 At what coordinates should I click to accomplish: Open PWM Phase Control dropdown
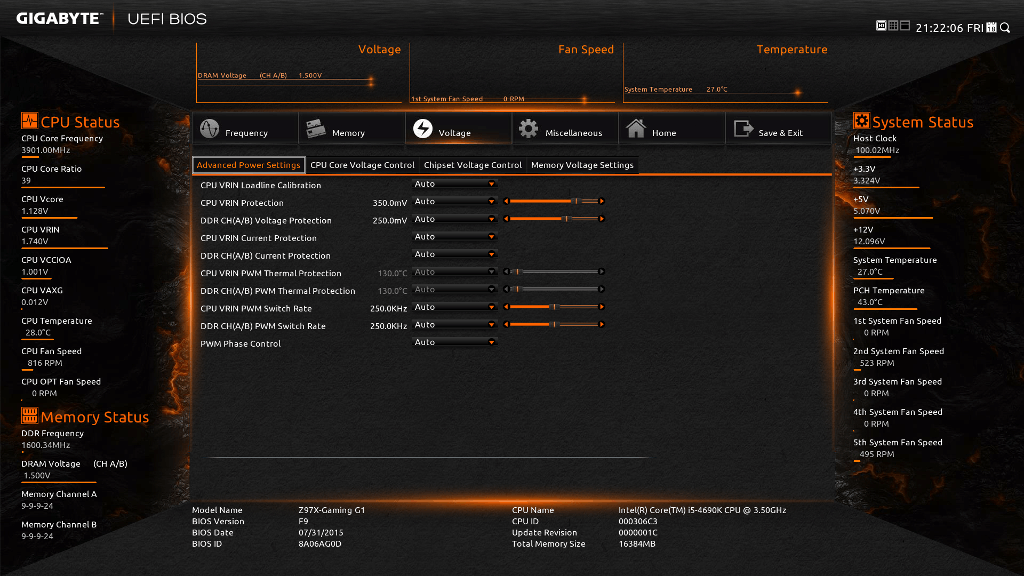455,342
